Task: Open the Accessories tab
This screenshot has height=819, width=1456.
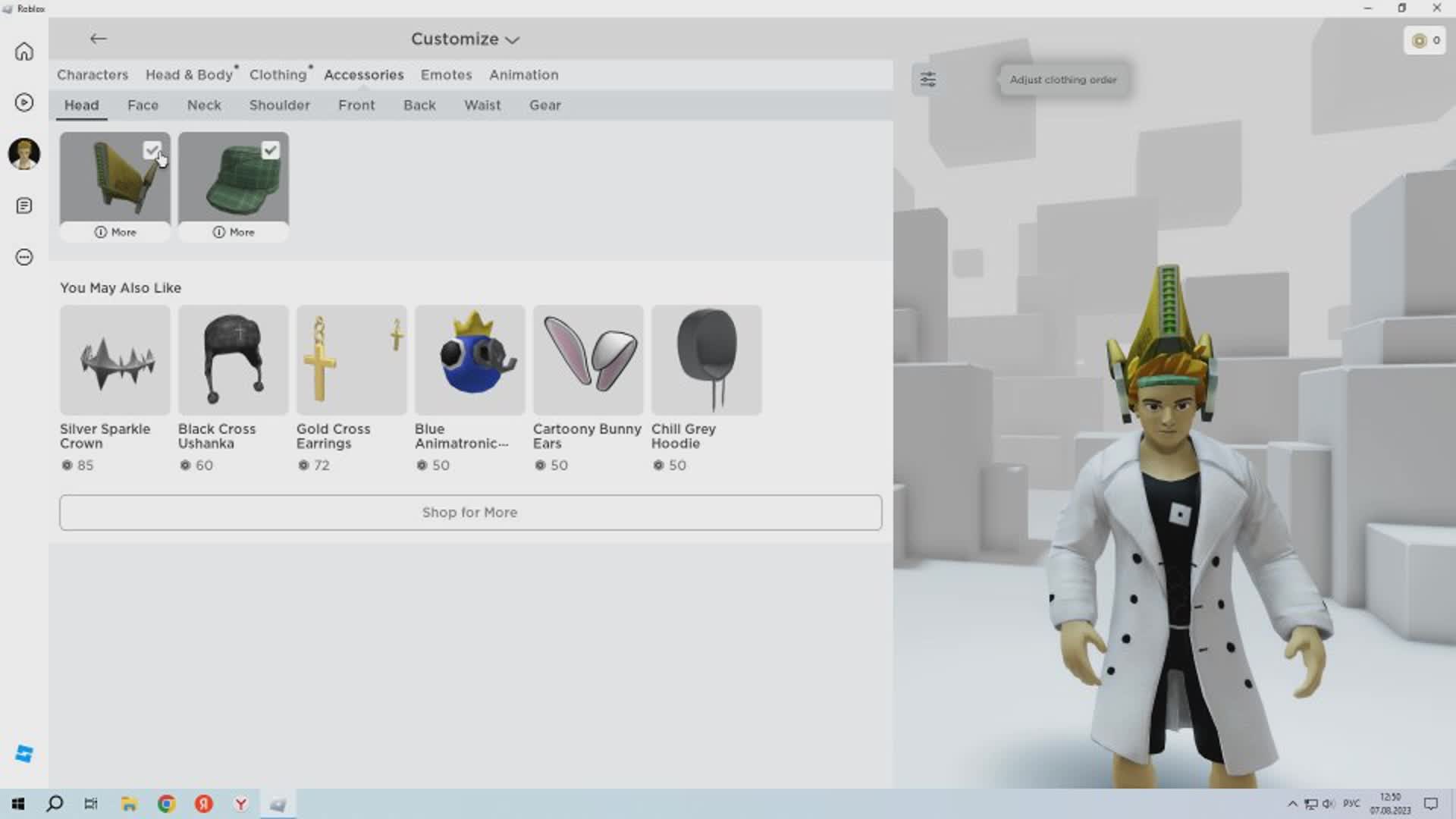Action: coord(364,74)
